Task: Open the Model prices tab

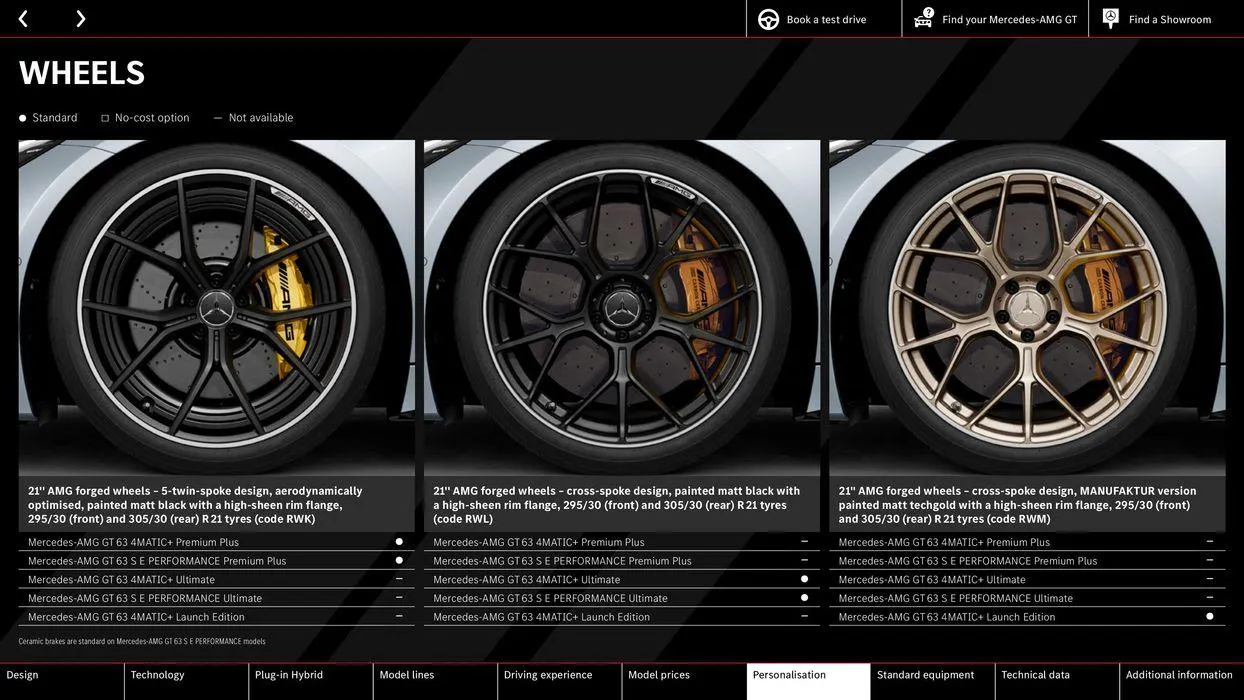Action: 684,681
